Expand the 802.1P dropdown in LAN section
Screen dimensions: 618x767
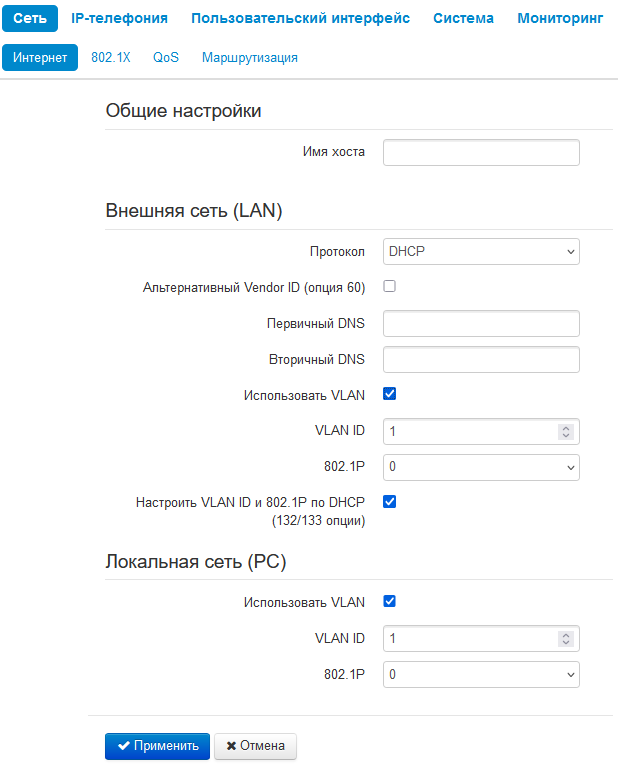pyautogui.click(x=481, y=467)
